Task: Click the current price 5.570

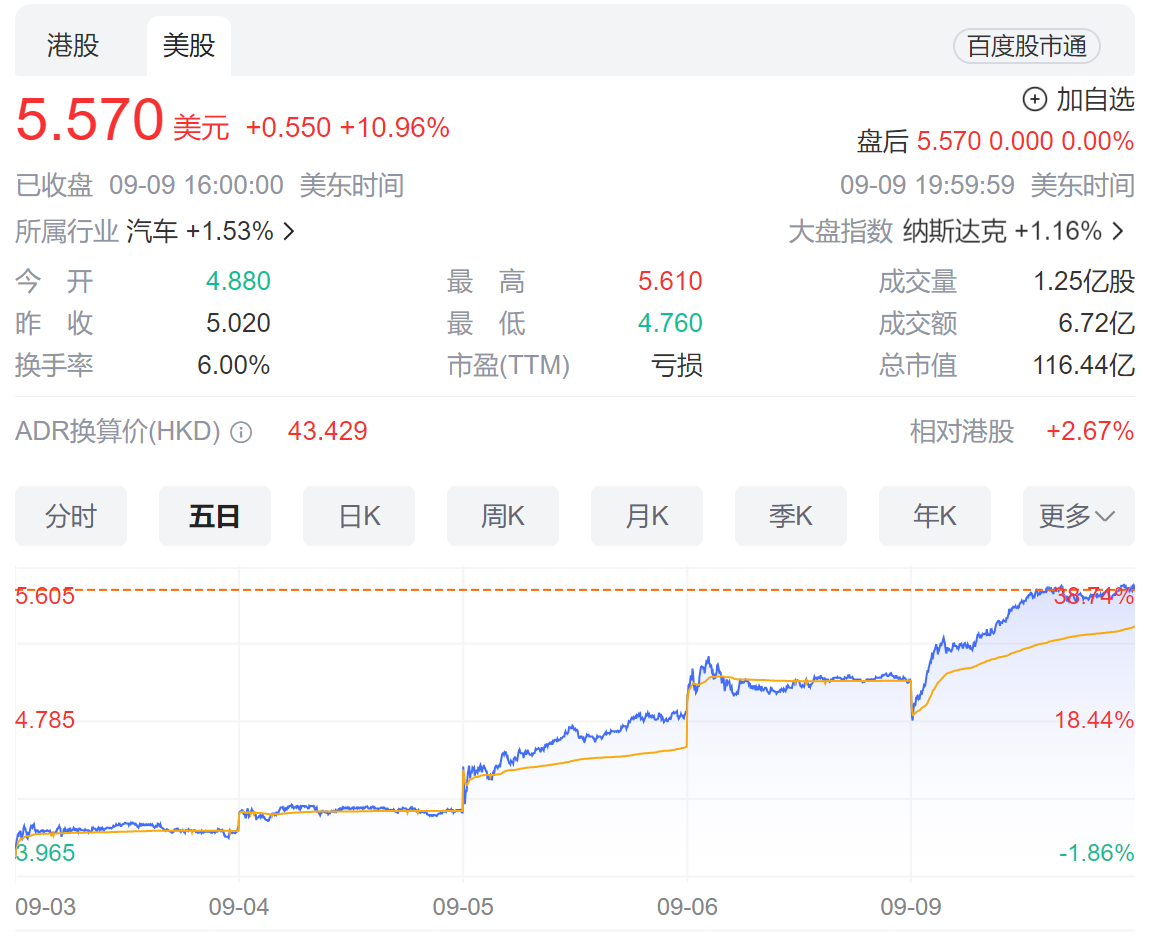Action: pos(90,119)
